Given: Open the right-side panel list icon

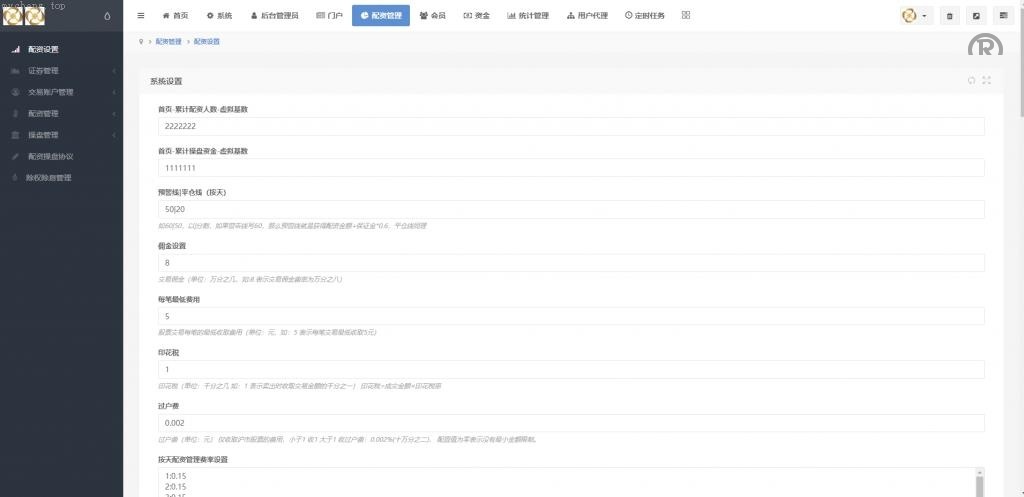Looking at the screenshot, I should point(1003,16).
